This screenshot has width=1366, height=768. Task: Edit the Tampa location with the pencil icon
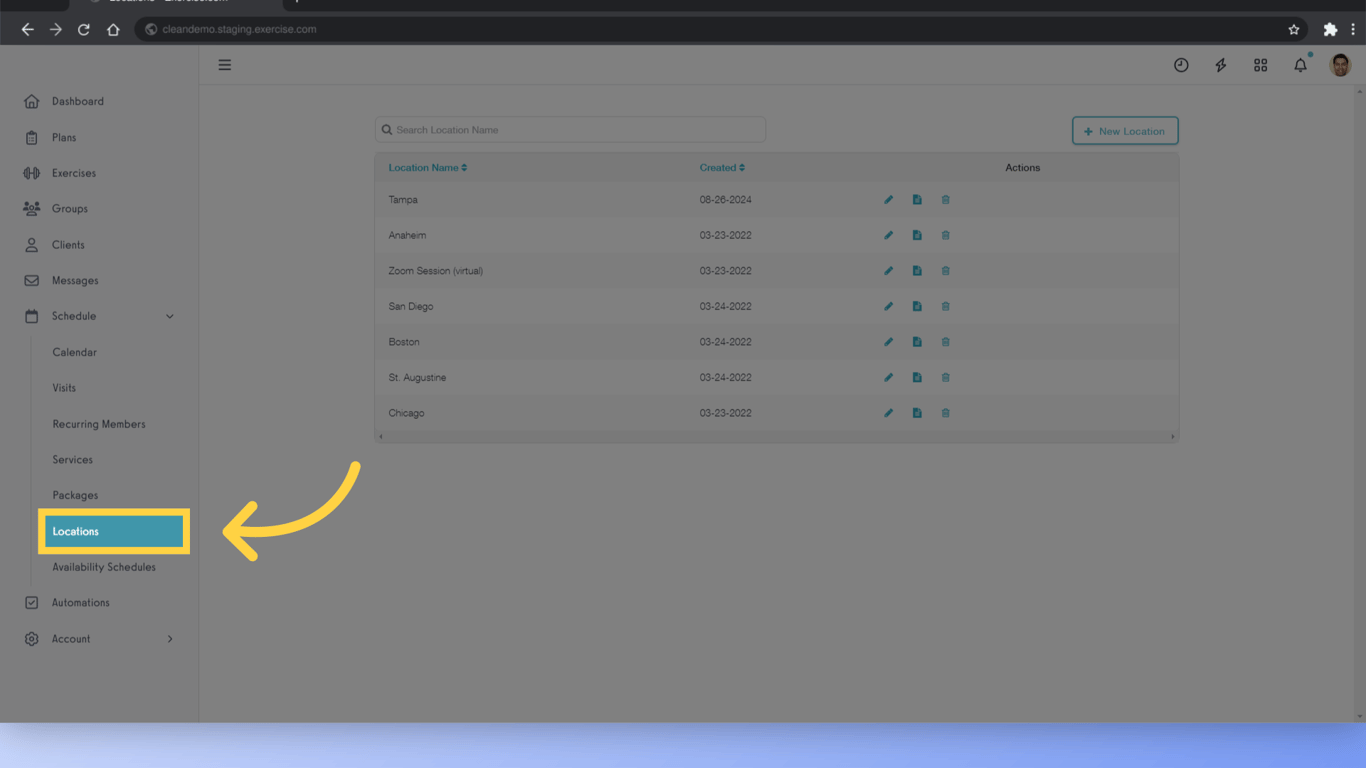(888, 199)
